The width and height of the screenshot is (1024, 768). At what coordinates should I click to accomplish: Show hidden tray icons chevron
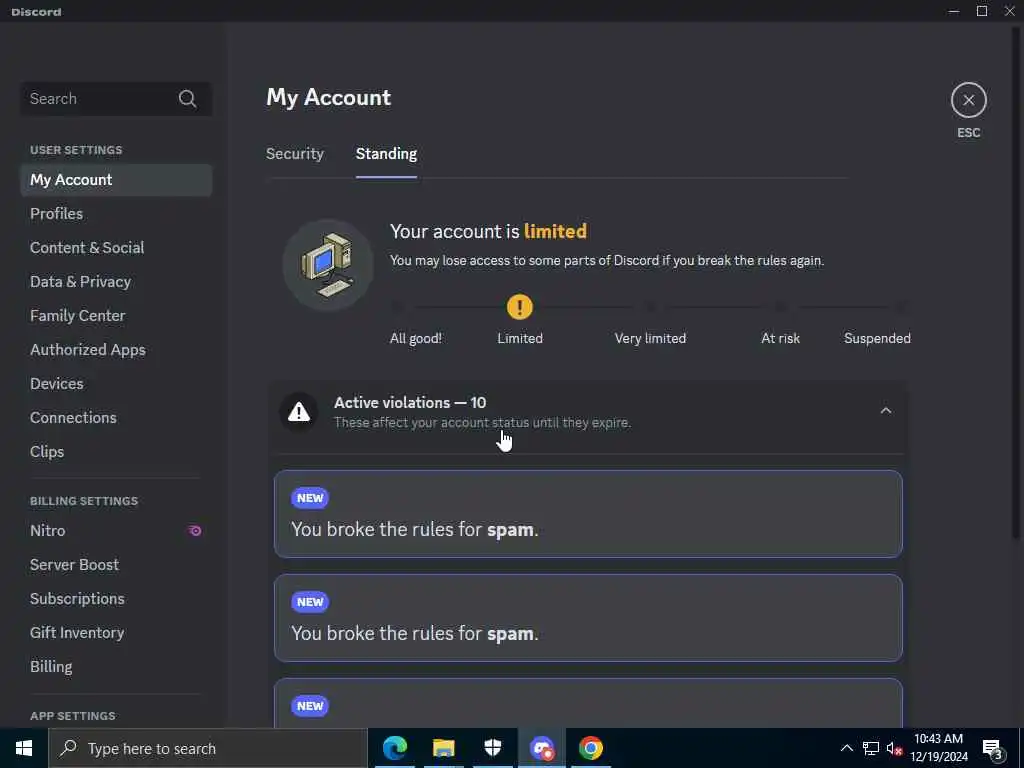(846, 748)
